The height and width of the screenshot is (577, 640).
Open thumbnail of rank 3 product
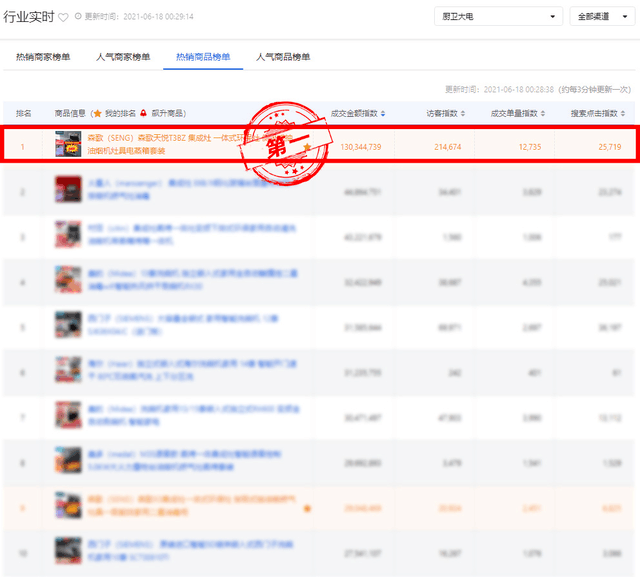68,234
